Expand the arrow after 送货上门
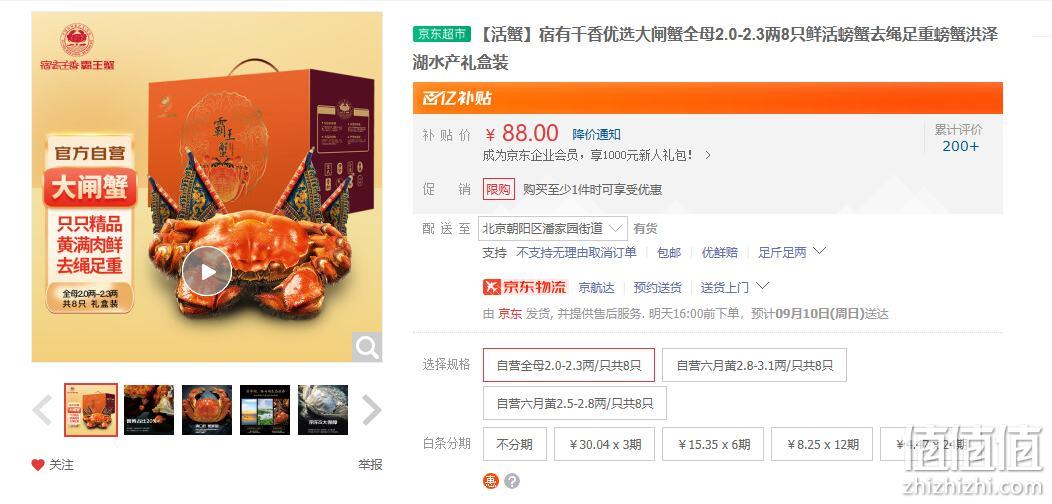The image size is (1052, 504). 762,286
